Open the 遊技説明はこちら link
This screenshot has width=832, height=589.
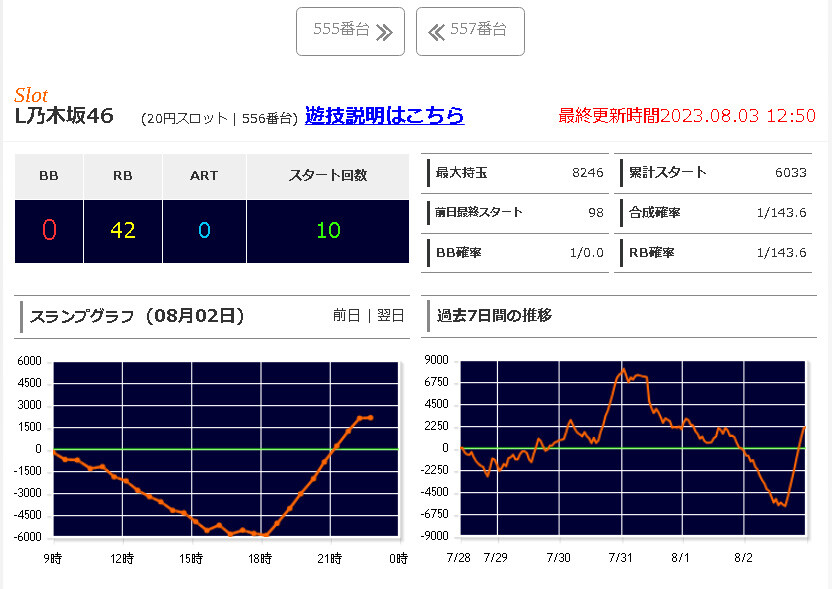coord(384,115)
